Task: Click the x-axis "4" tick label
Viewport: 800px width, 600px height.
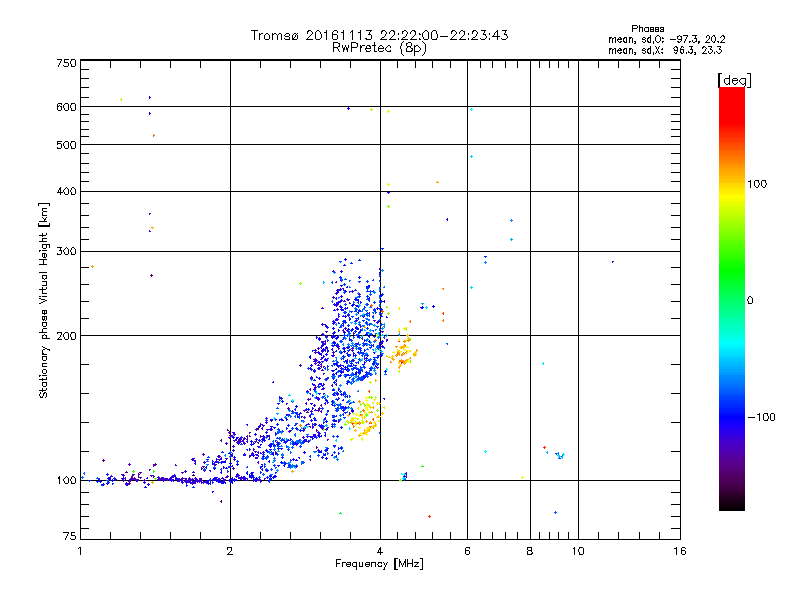Action: [x=380, y=551]
